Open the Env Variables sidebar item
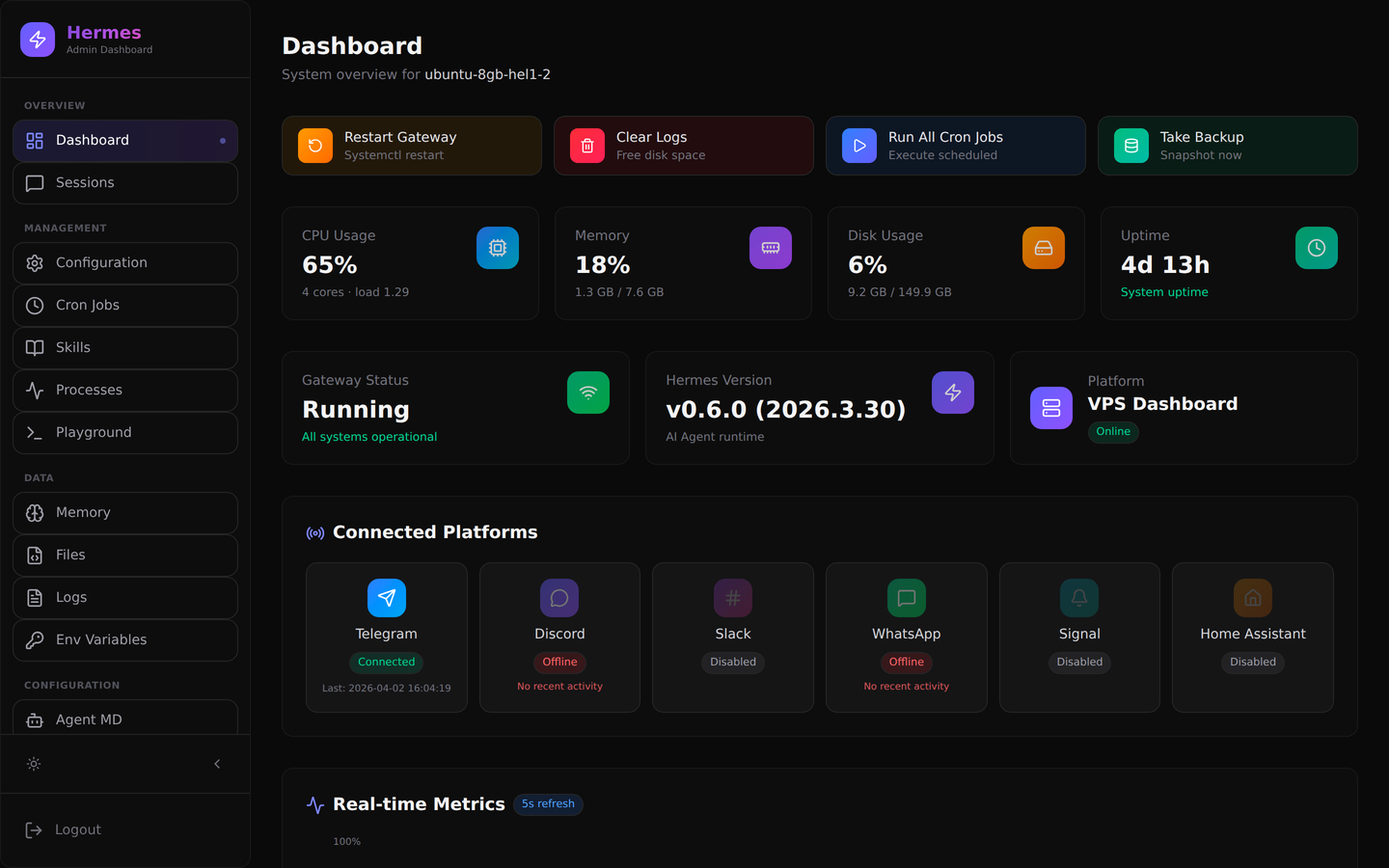This screenshot has height=868, width=1389. click(x=125, y=640)
